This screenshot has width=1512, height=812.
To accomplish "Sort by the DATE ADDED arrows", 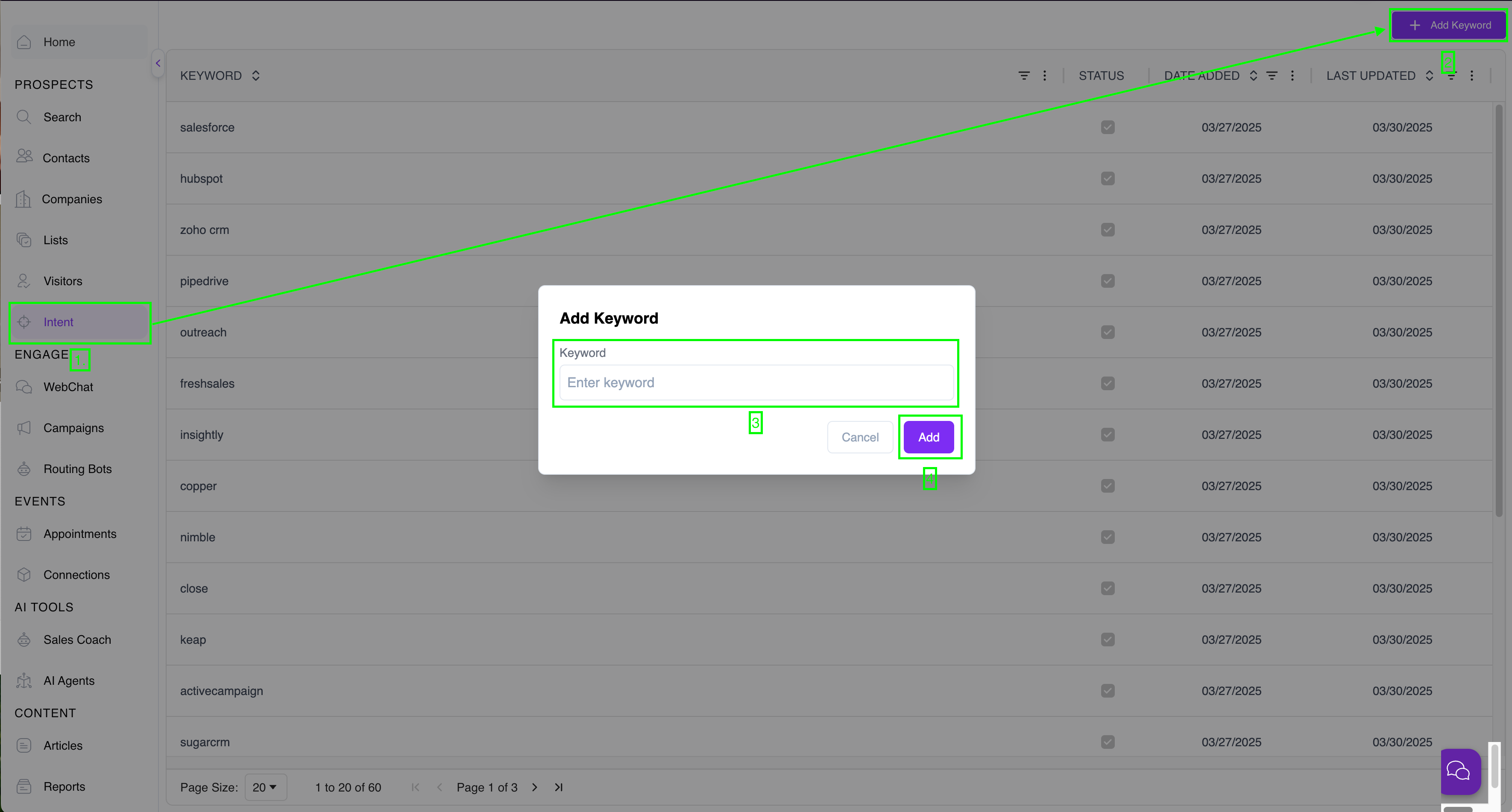I will 1253,76.
